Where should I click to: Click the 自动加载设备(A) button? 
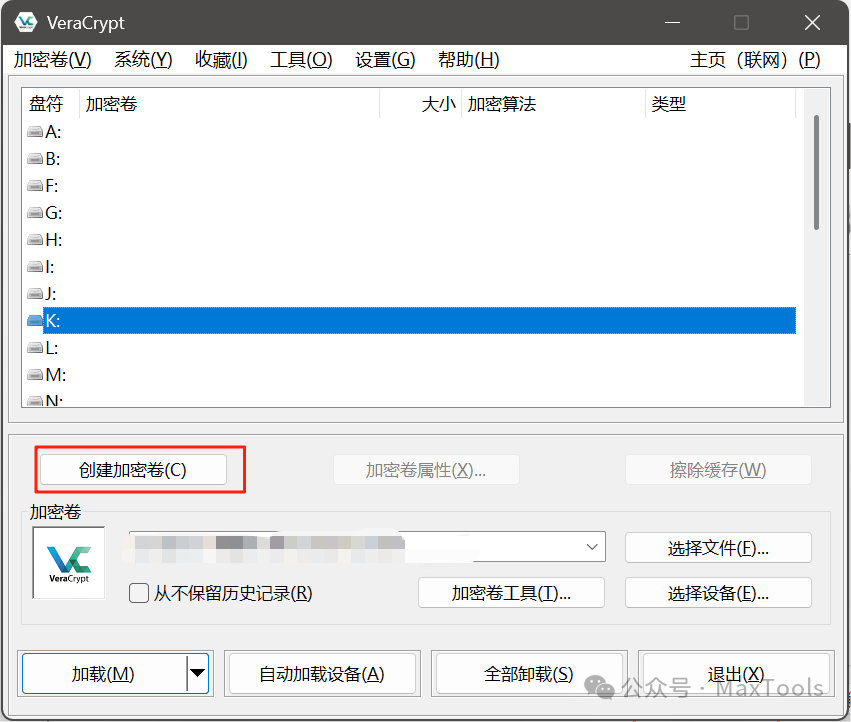tap(322, 674)
